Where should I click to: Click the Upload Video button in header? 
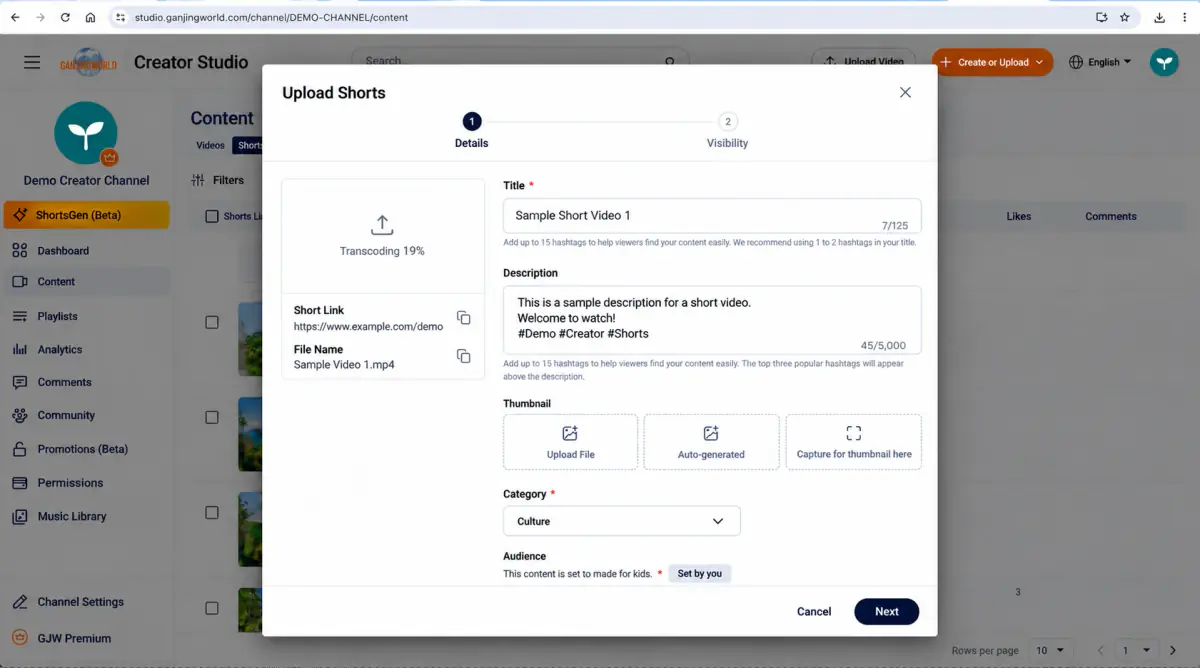tap(864, 62)
